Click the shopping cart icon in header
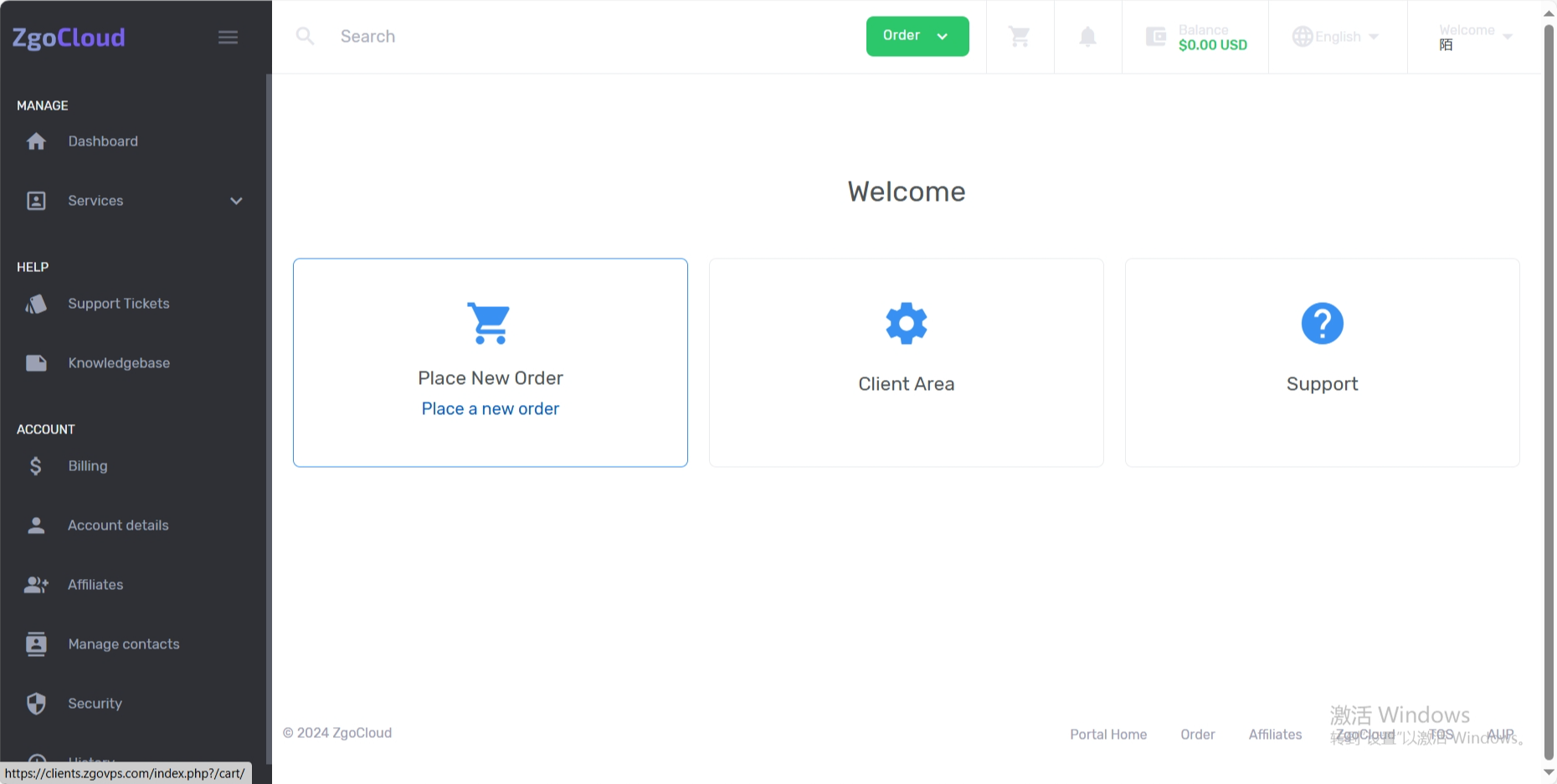 (x=1019, y=37)
